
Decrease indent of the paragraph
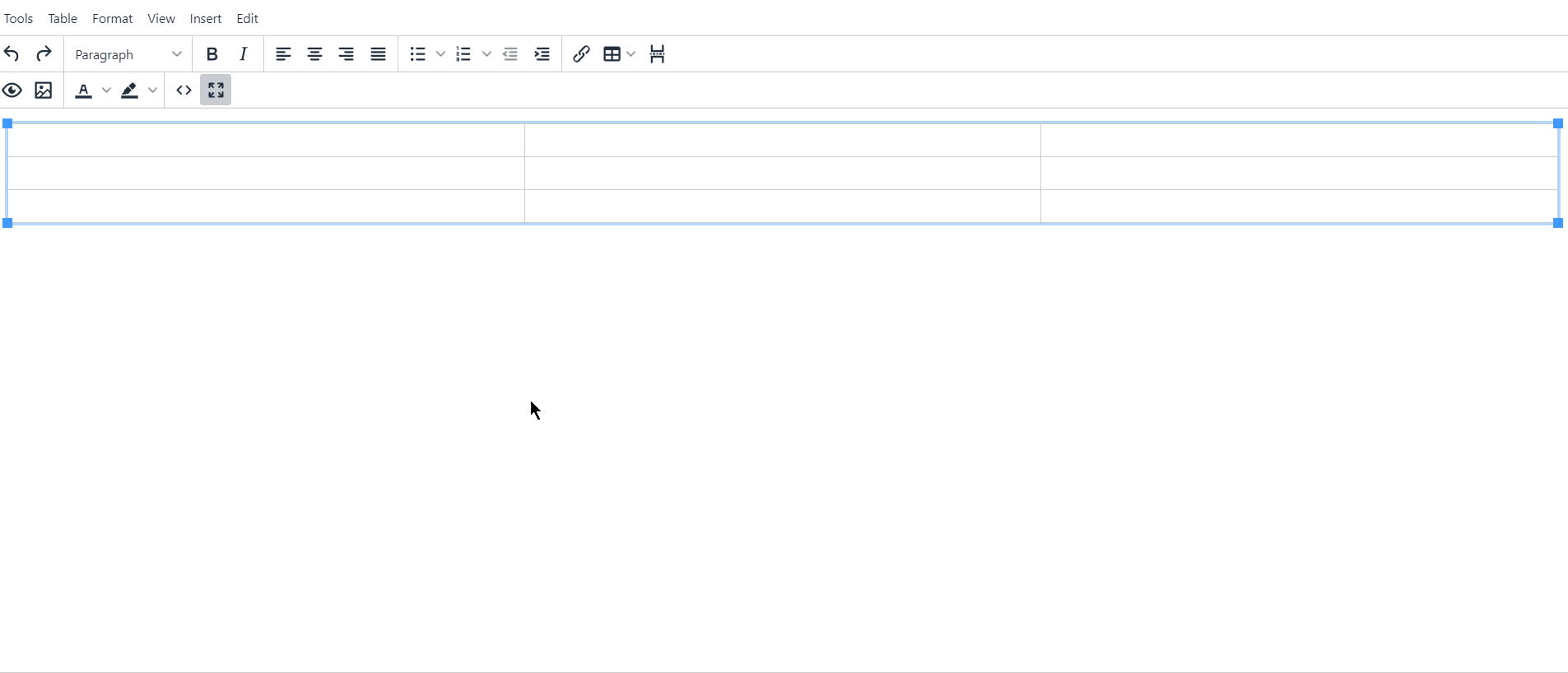point(510,54)
